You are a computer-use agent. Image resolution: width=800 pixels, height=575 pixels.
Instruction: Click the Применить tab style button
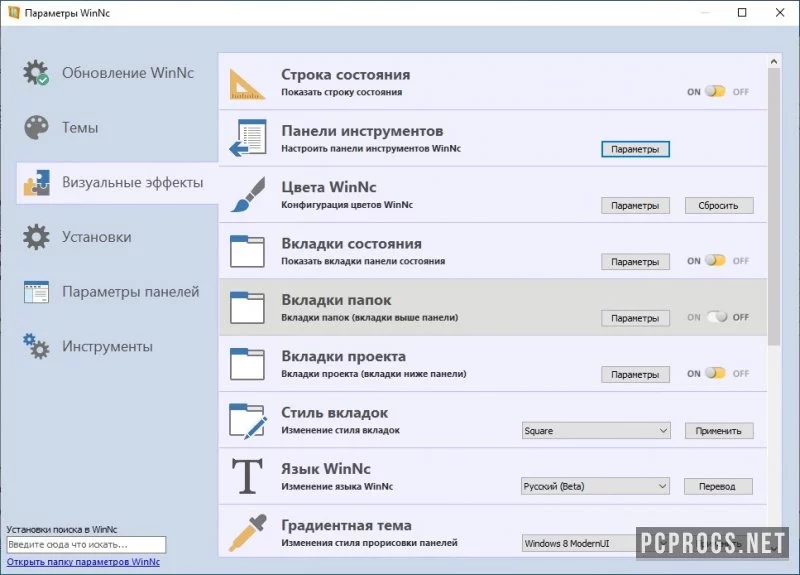(718, 431)
